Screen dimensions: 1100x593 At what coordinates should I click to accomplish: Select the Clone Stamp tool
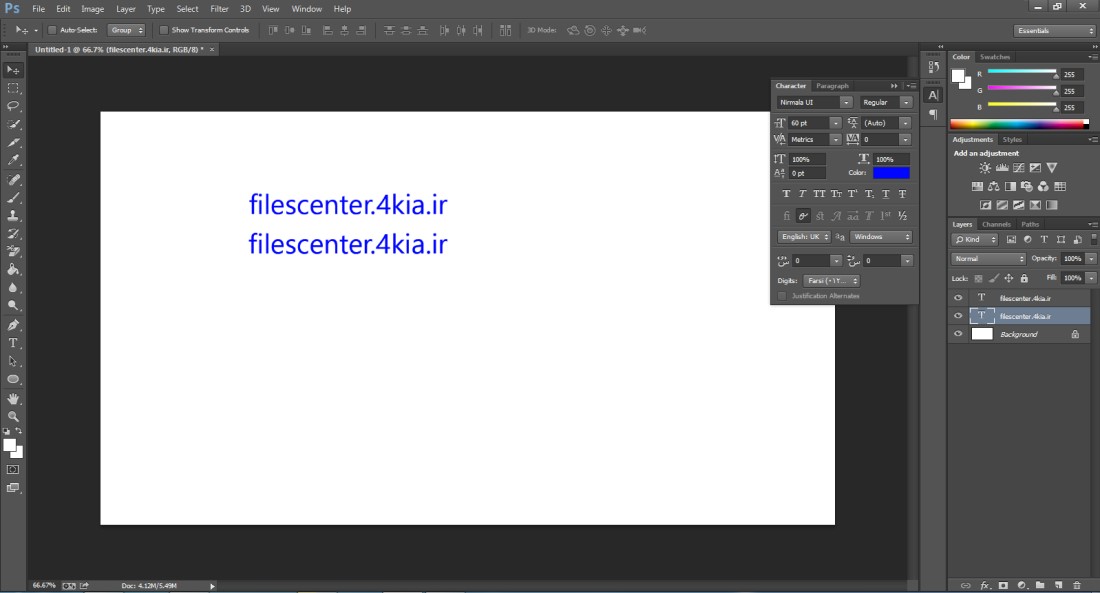click(x=13, y=215)
